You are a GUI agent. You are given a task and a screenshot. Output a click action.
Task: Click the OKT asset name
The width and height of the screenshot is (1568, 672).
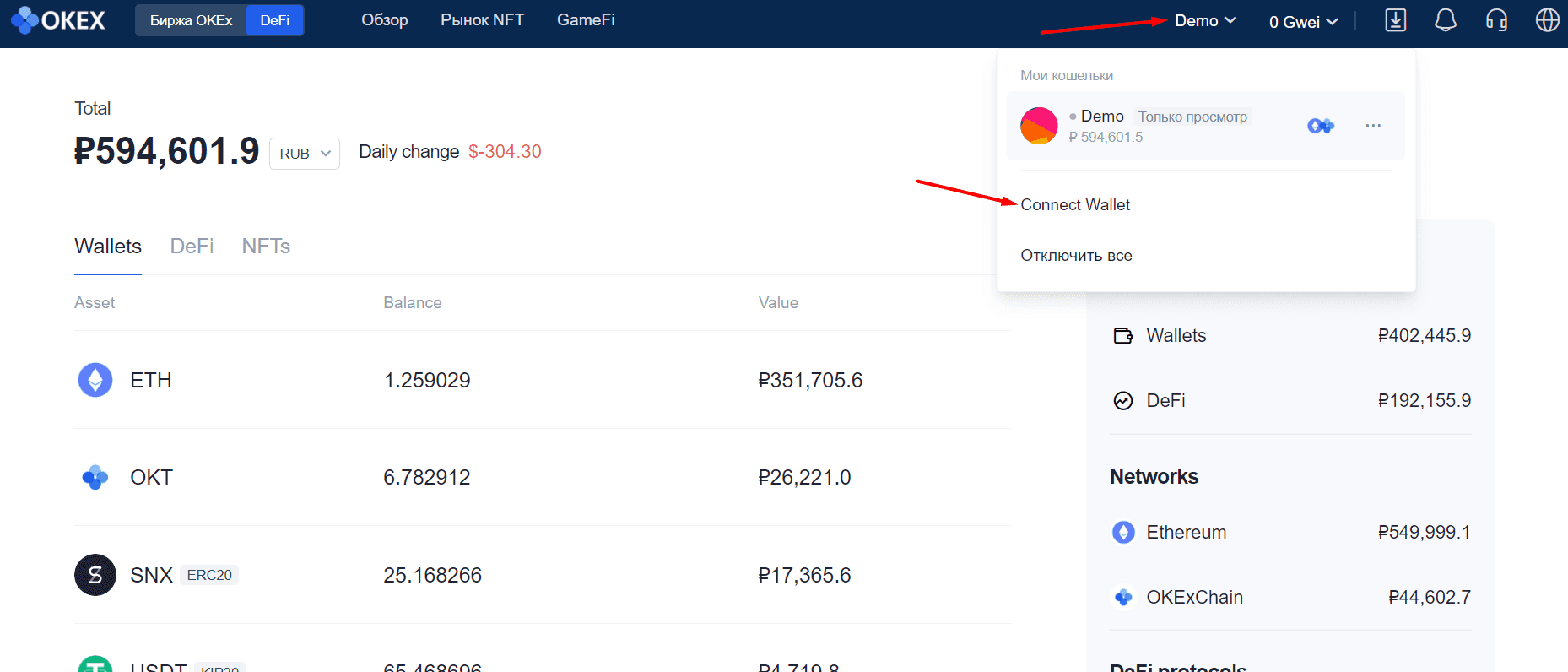pos(151,477)
